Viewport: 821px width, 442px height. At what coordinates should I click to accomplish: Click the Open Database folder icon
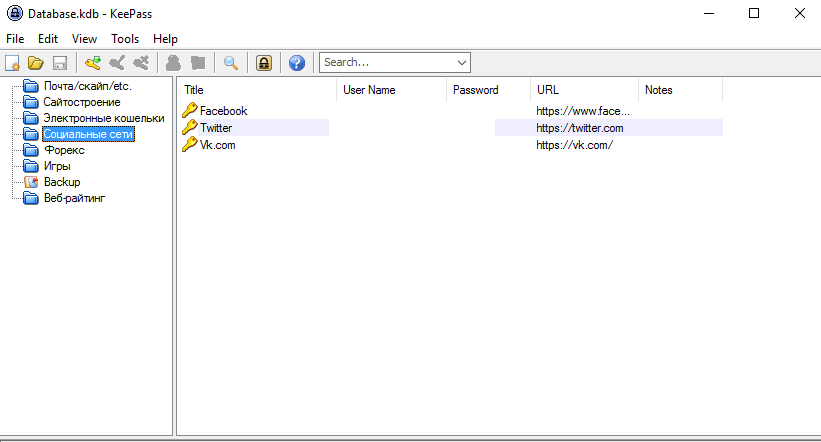[36, 63]
